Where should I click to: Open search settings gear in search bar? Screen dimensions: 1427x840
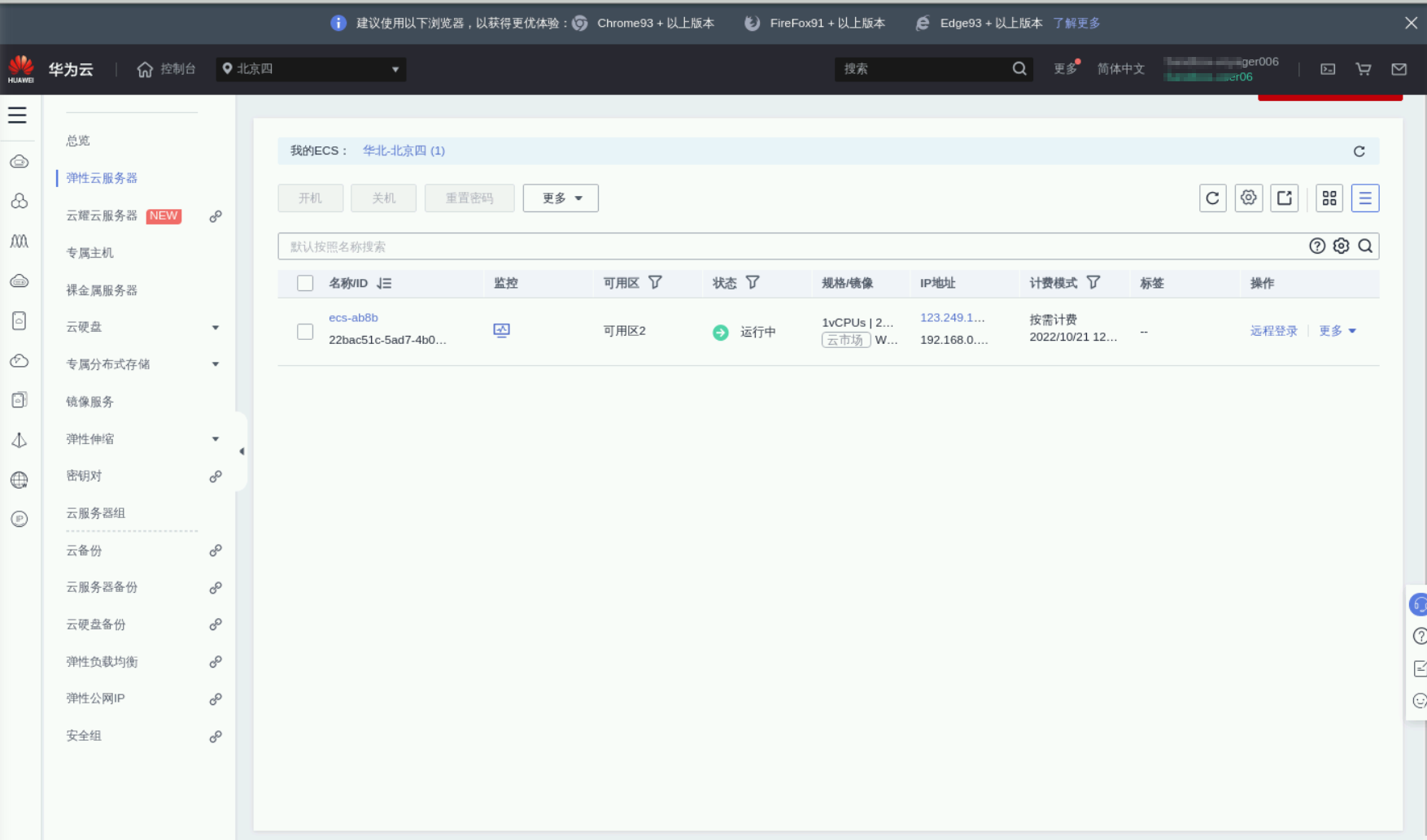point(1341,246)
